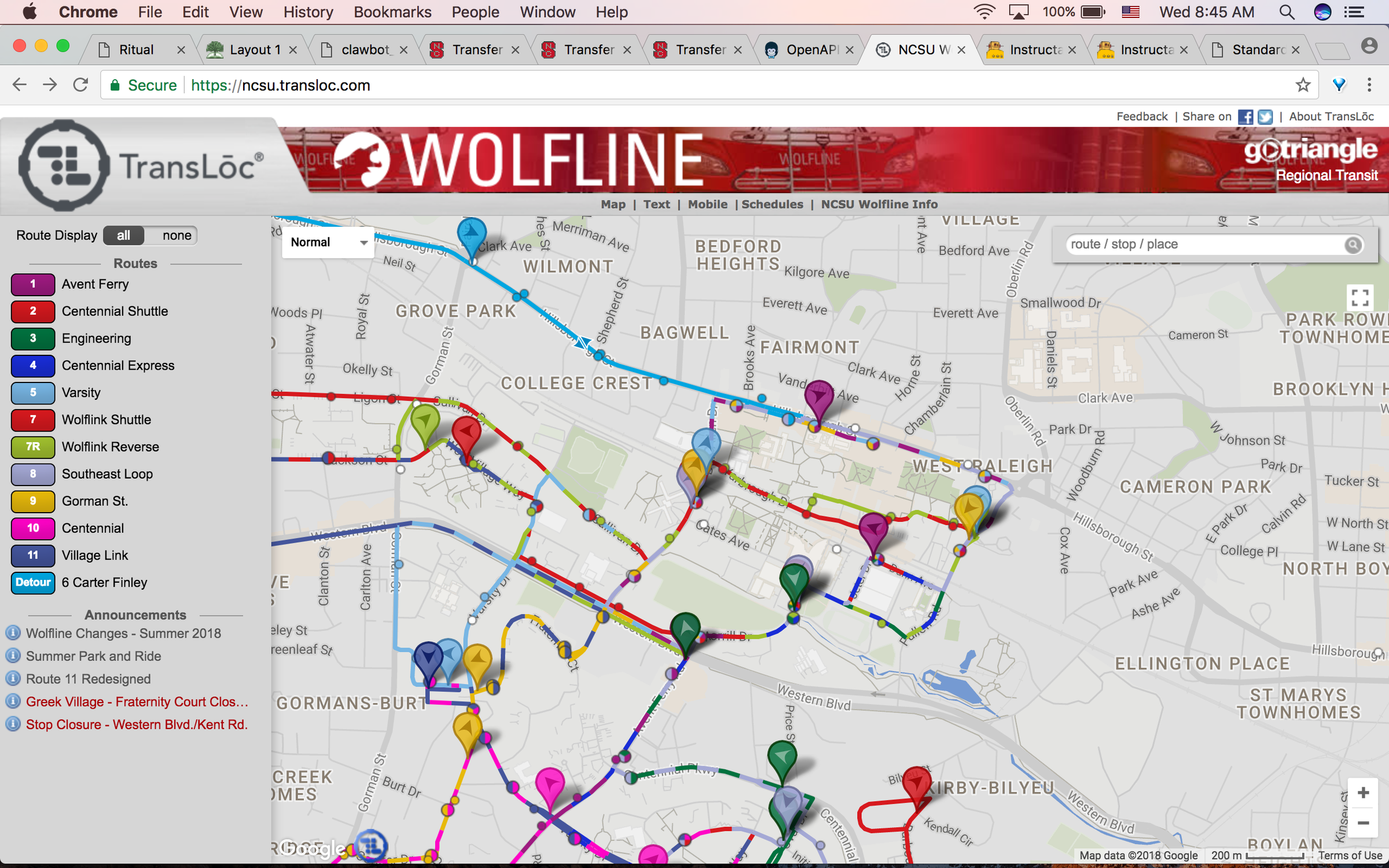This screenshot has height=868, width=1389.
Task: Click the info icon beside Summer Park and Ride
Action: (x=13, y=656)
